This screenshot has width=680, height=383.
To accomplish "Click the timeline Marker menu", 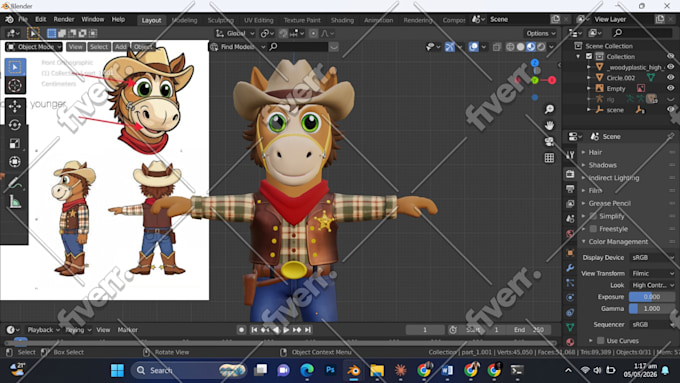I will point(128,330).
